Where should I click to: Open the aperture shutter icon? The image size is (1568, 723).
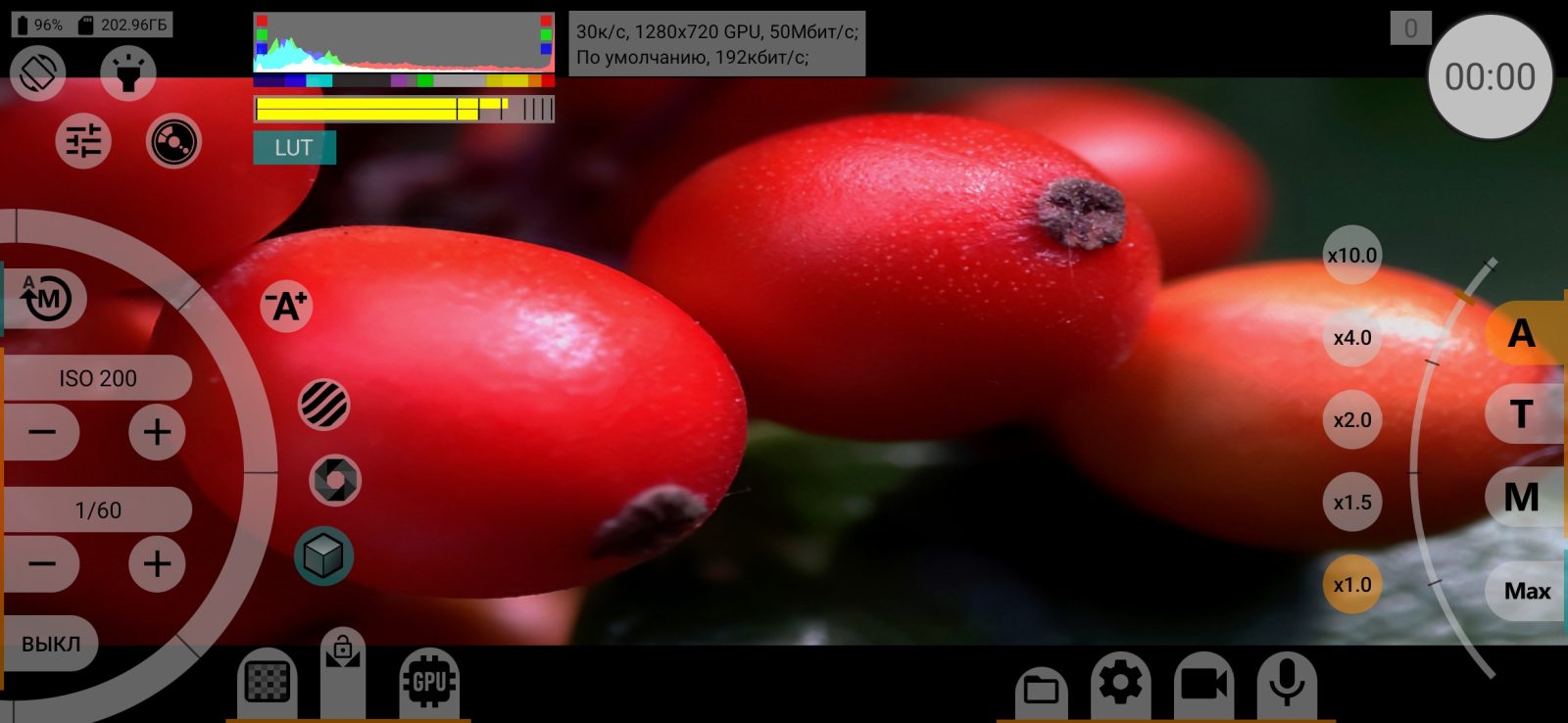(335, 480)
